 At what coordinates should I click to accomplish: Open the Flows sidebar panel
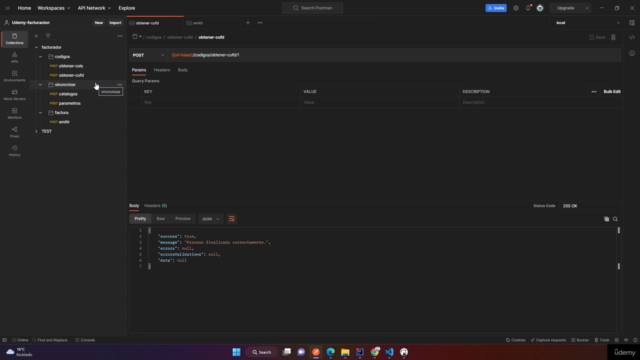[x=14, y=132]
